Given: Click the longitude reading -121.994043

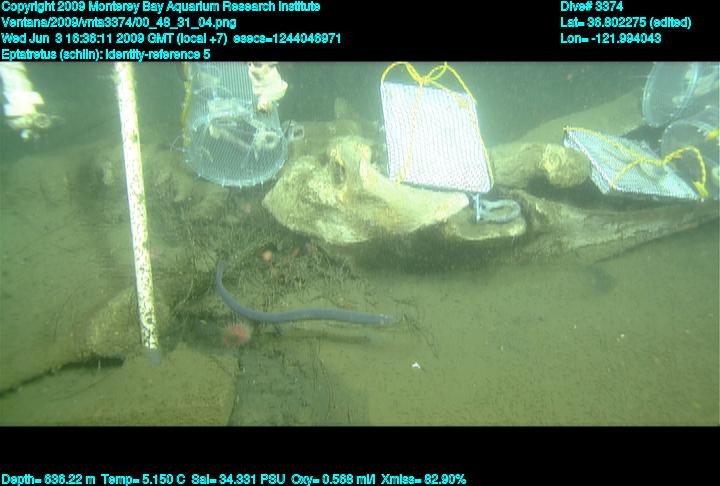Looking at the screenshot, I should (611, 38).
